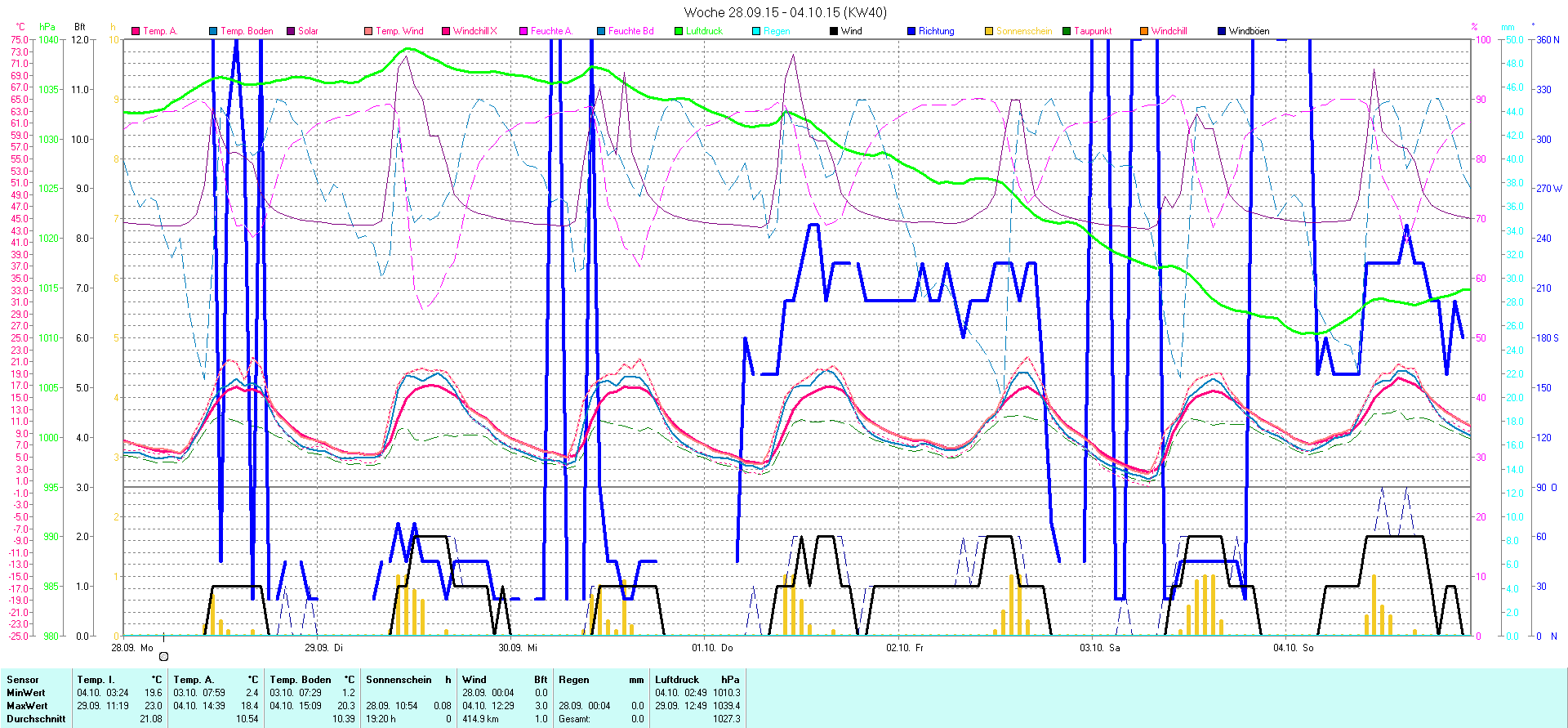
Task: Click the Taupunkt legend marker
Action: tap(1067, 31)
